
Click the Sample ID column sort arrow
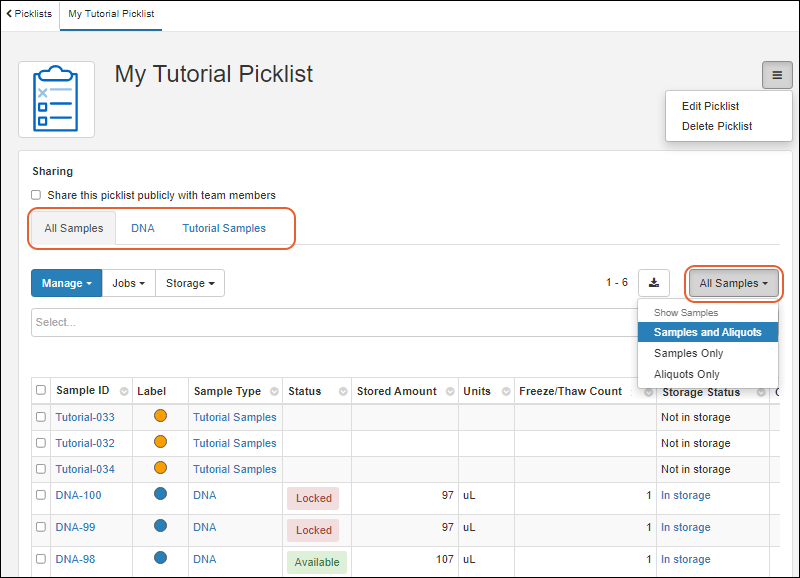click(x=124, y=392)
